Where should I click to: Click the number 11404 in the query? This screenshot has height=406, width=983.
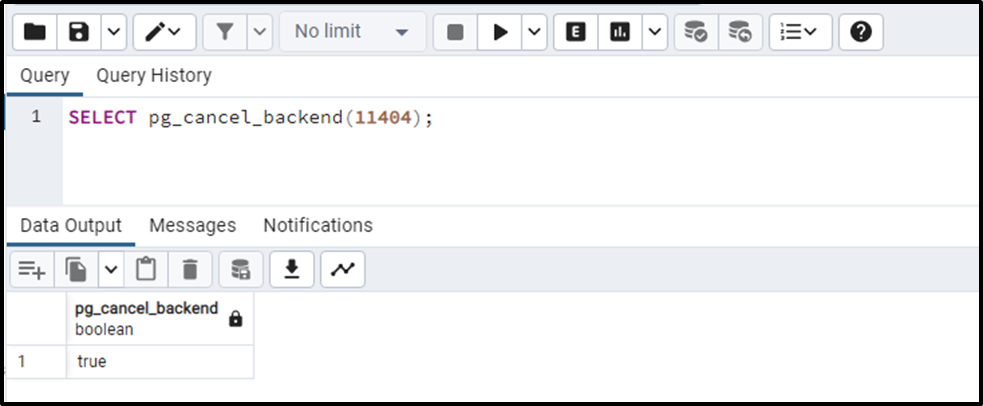click(x=384, y=117)
